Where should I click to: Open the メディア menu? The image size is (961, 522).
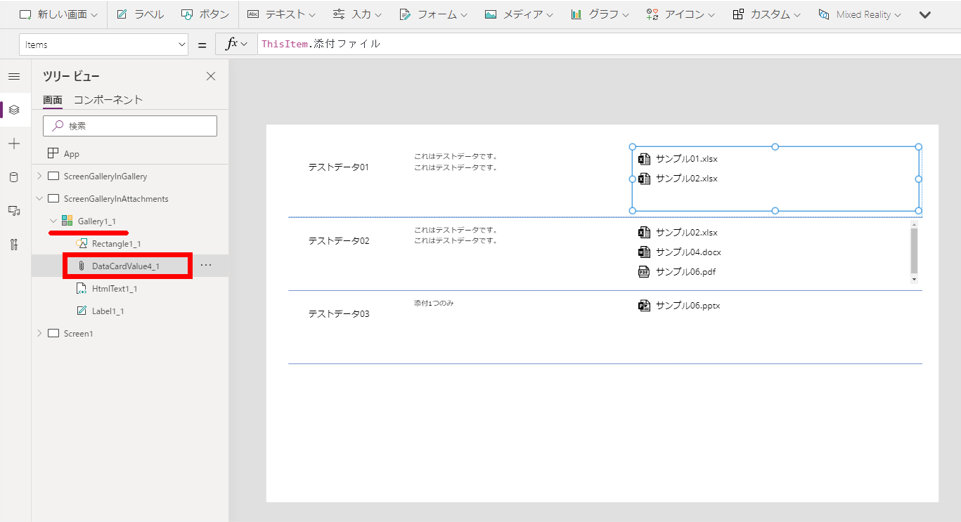(x=518, y=15)
